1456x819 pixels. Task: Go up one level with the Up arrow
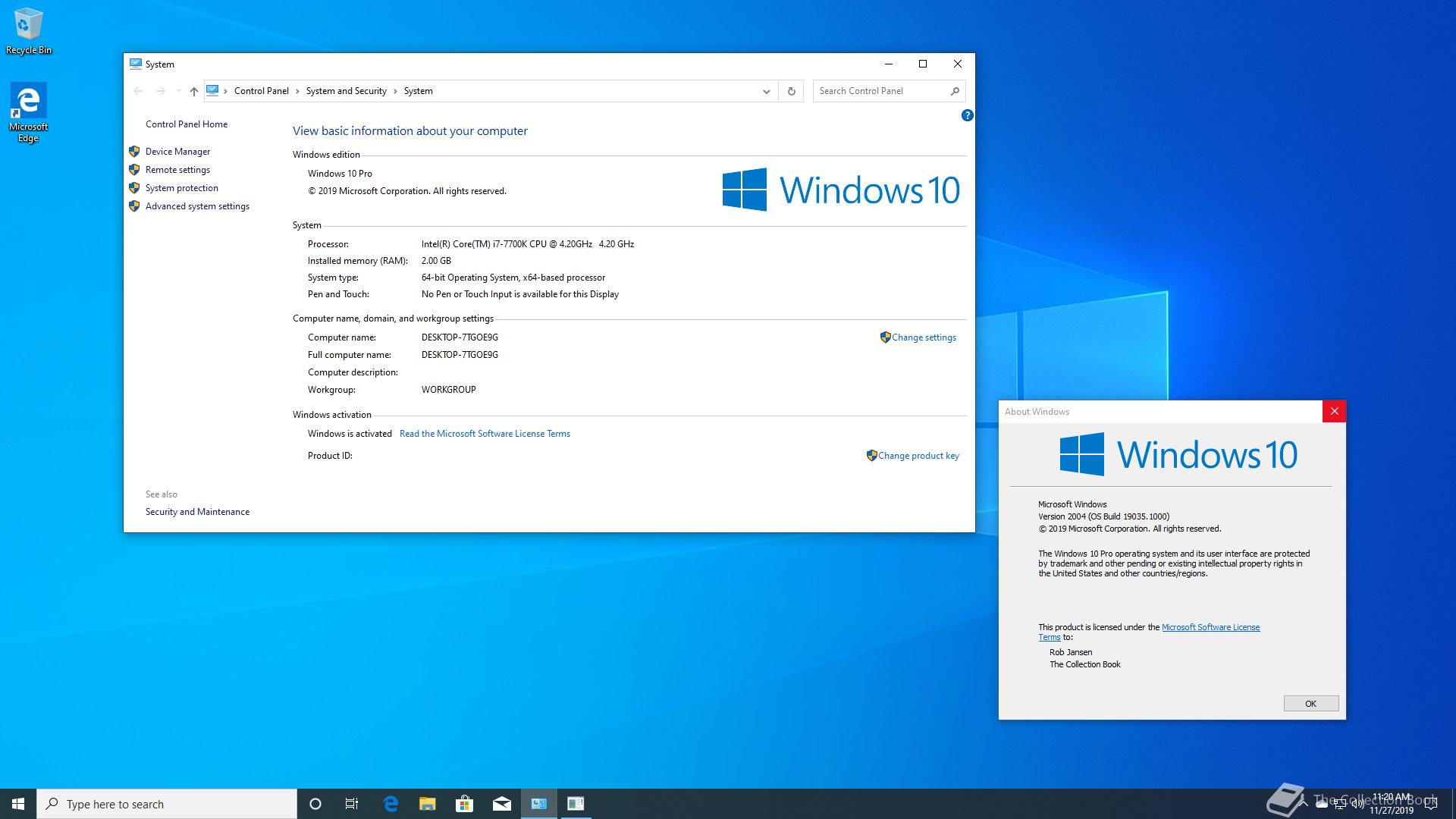pyautogui.click(x=194, y=91)
